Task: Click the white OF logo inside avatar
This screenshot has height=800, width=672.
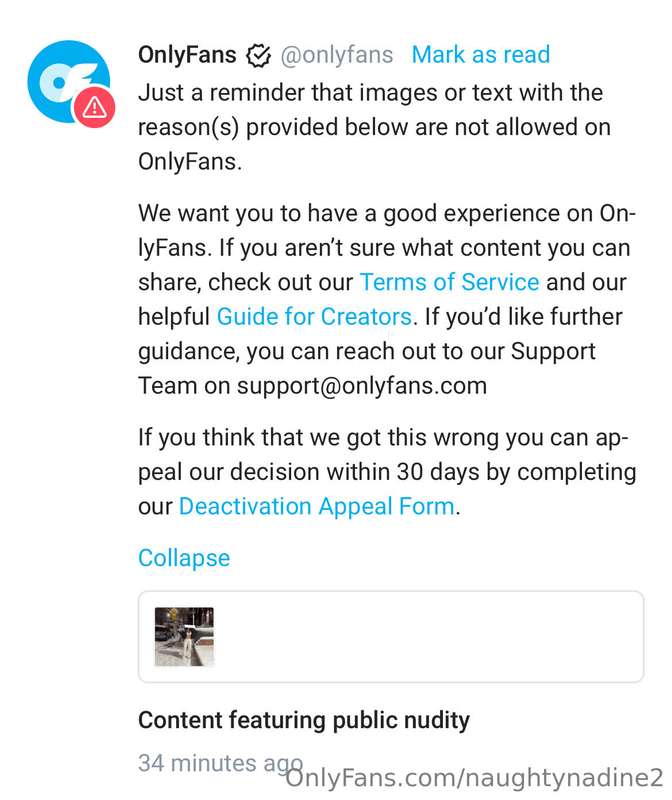Action: click(66, 82)
